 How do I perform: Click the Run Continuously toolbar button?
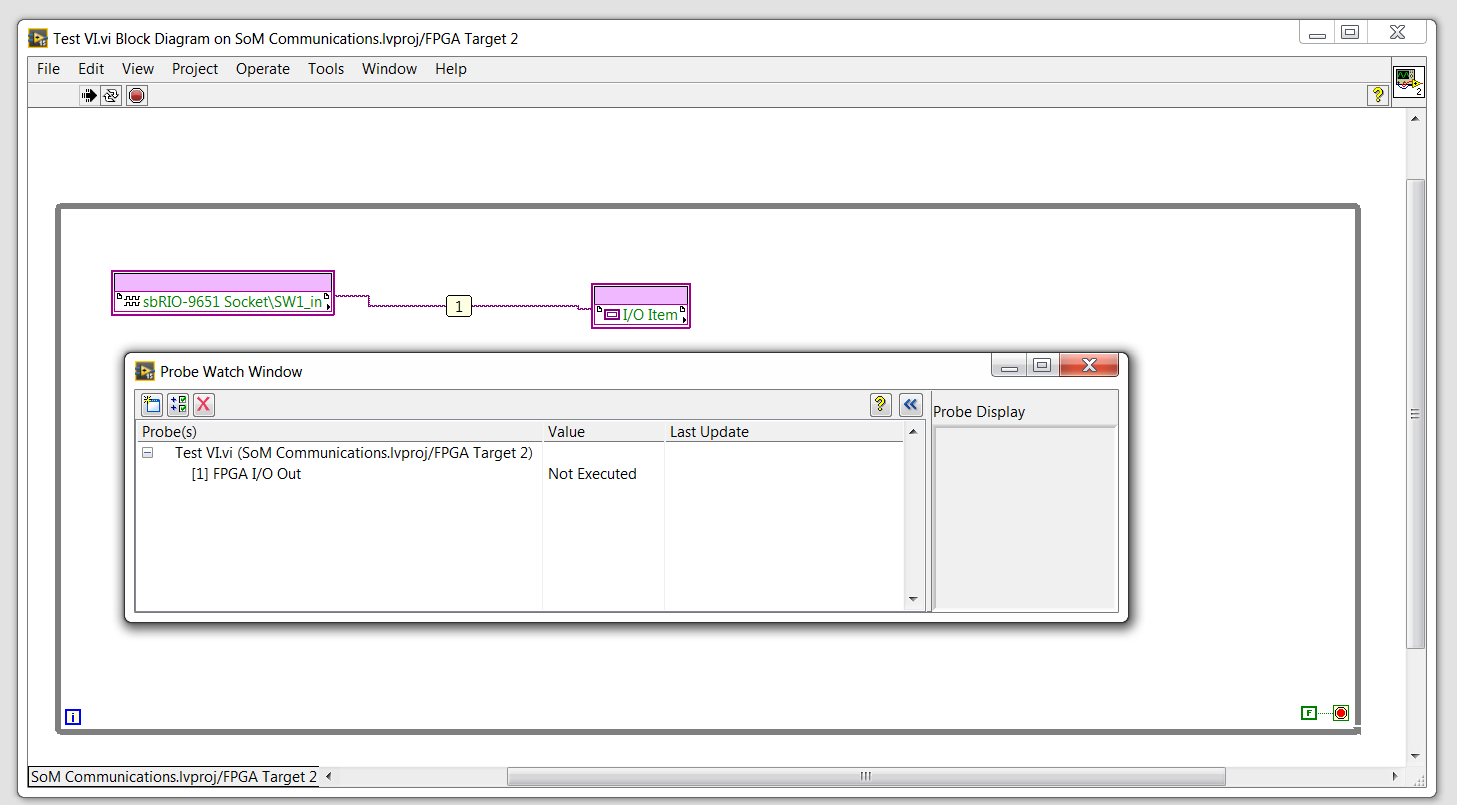point(111,96)
